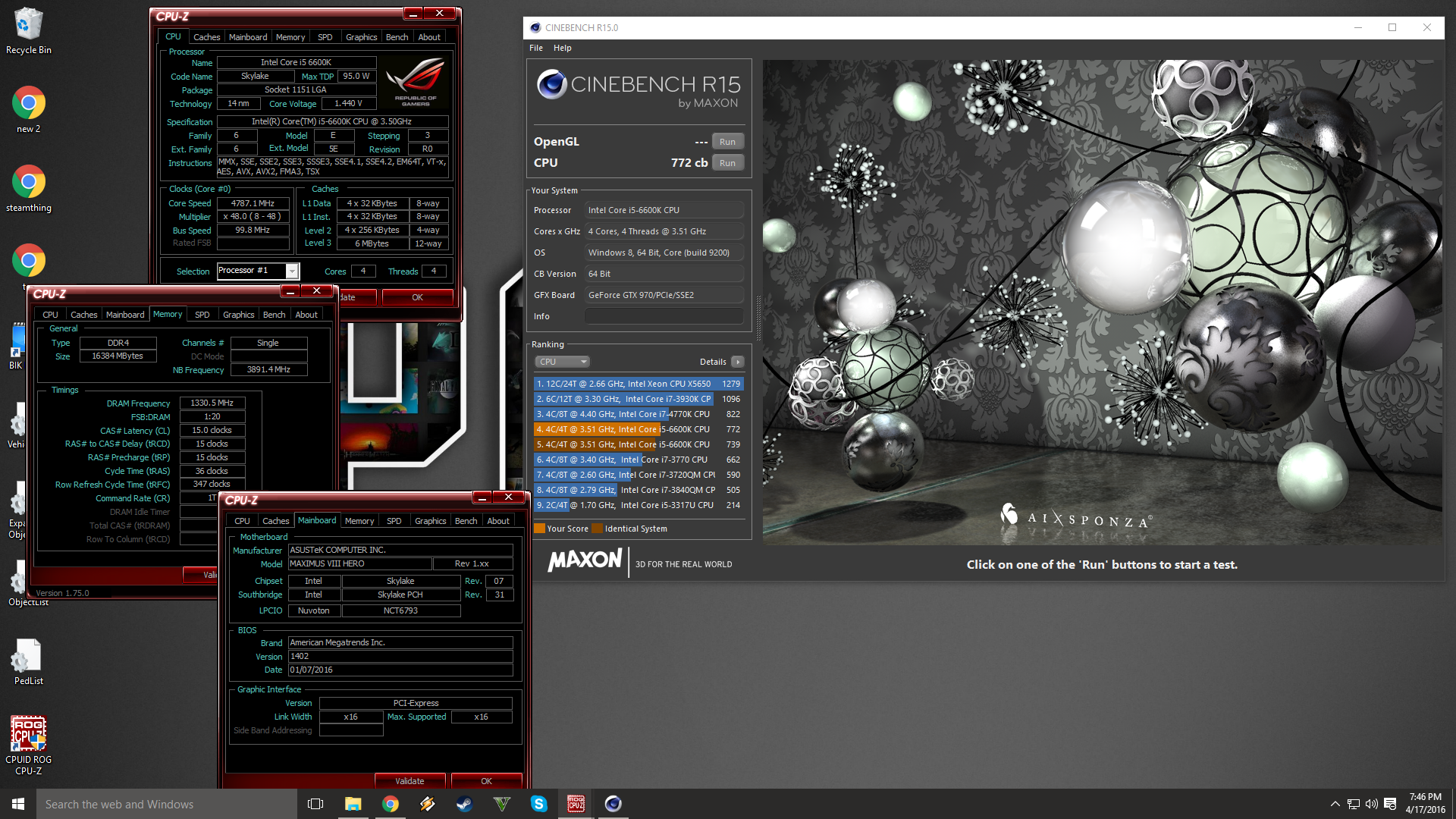Click the MAXIMUS VIII HERO model field
This screenshot has height=819, width=1456.
point(359,564)
